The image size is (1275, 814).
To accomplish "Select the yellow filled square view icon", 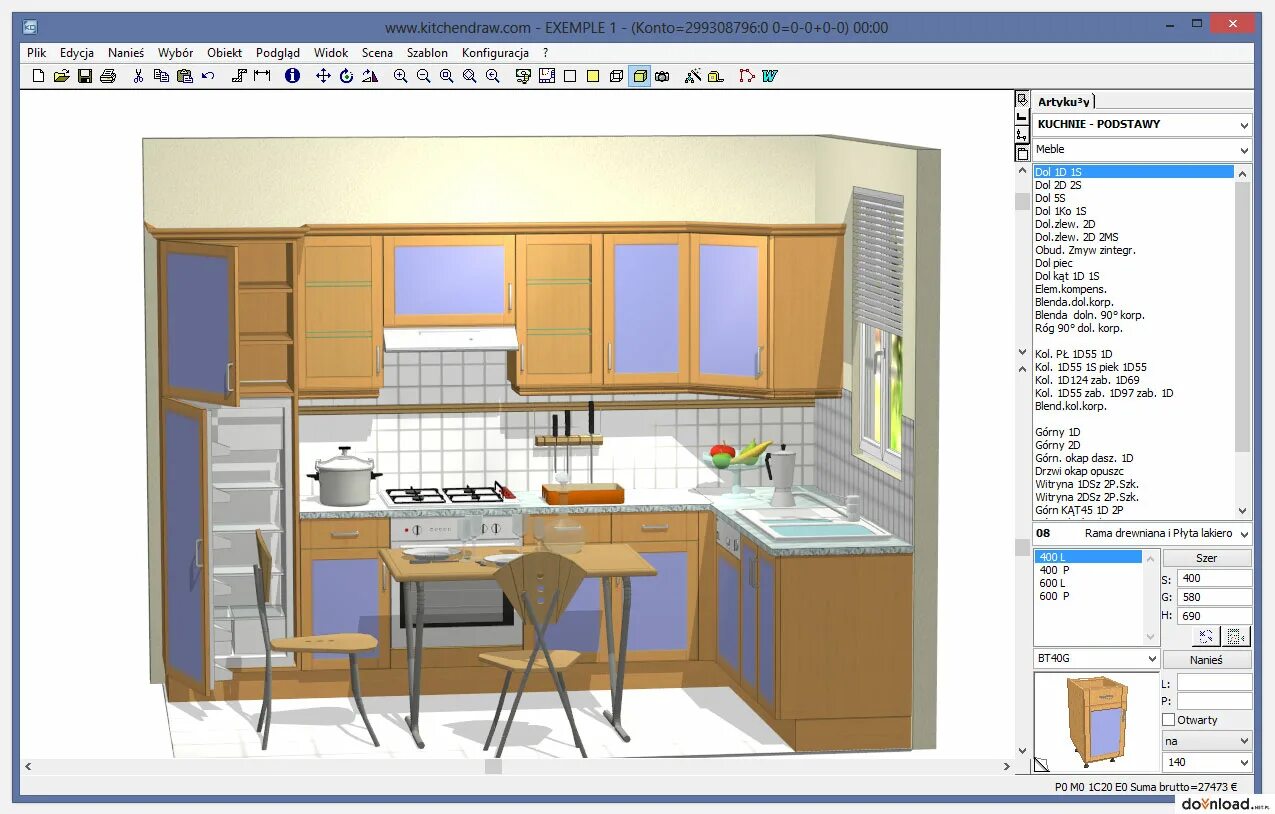I will coord(593,76).
